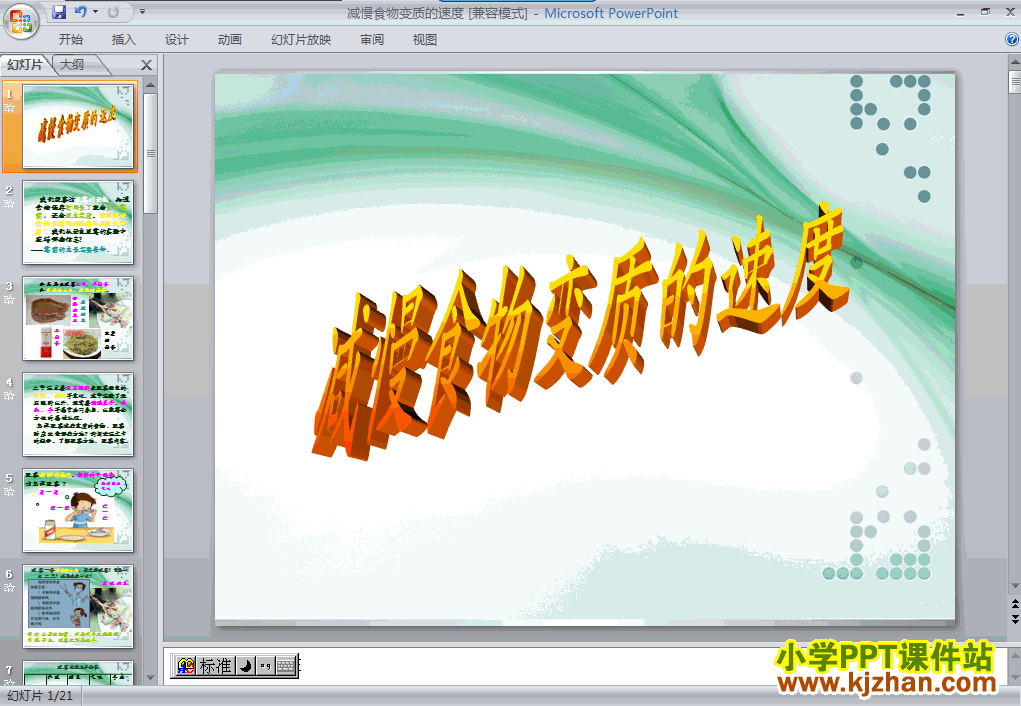Click the thumbnail pane scrollbar thumb
The image size is (1021, 706).
pyautogui.click(x=150, y=153)
